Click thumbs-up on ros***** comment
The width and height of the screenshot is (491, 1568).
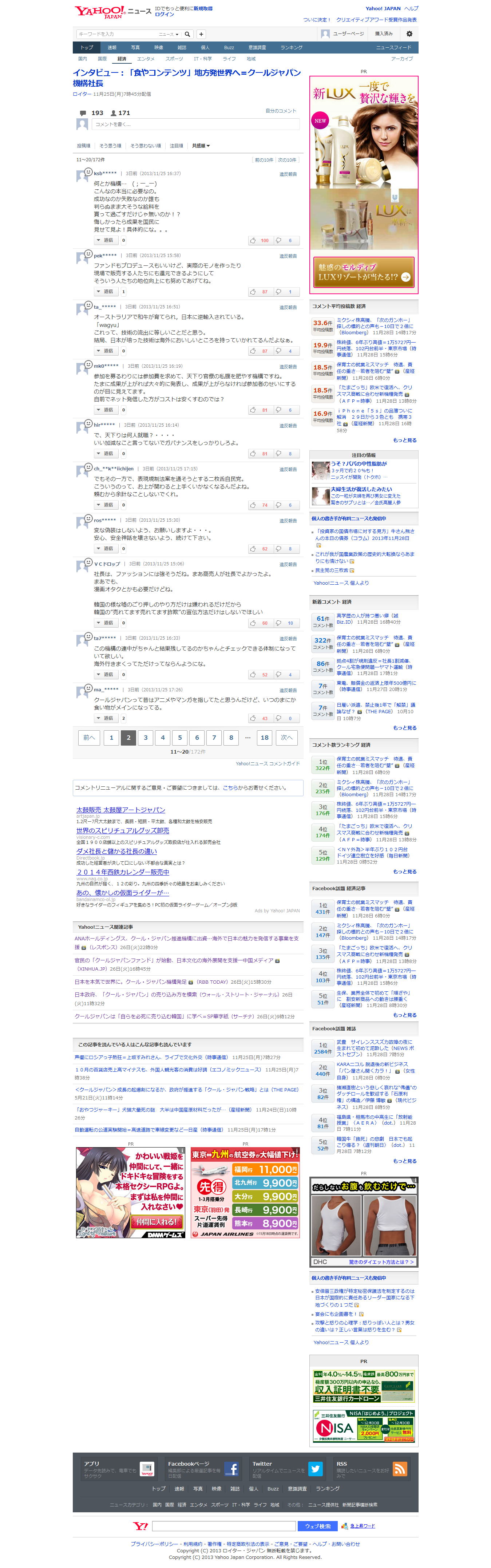click(x=253, y=548)
